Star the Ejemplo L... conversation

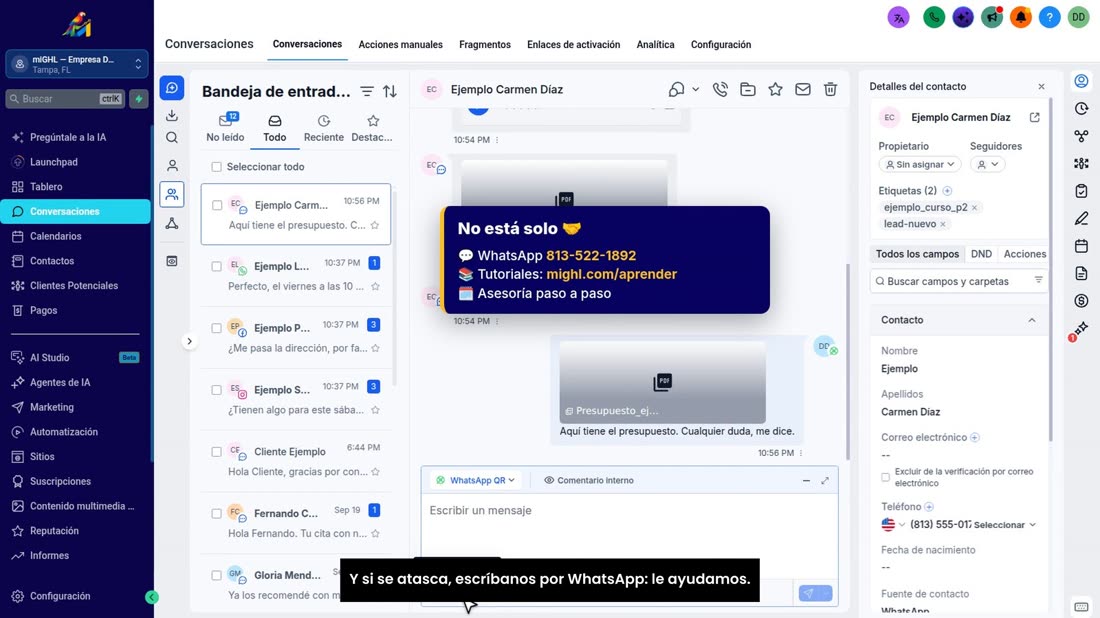pos(375,286)
